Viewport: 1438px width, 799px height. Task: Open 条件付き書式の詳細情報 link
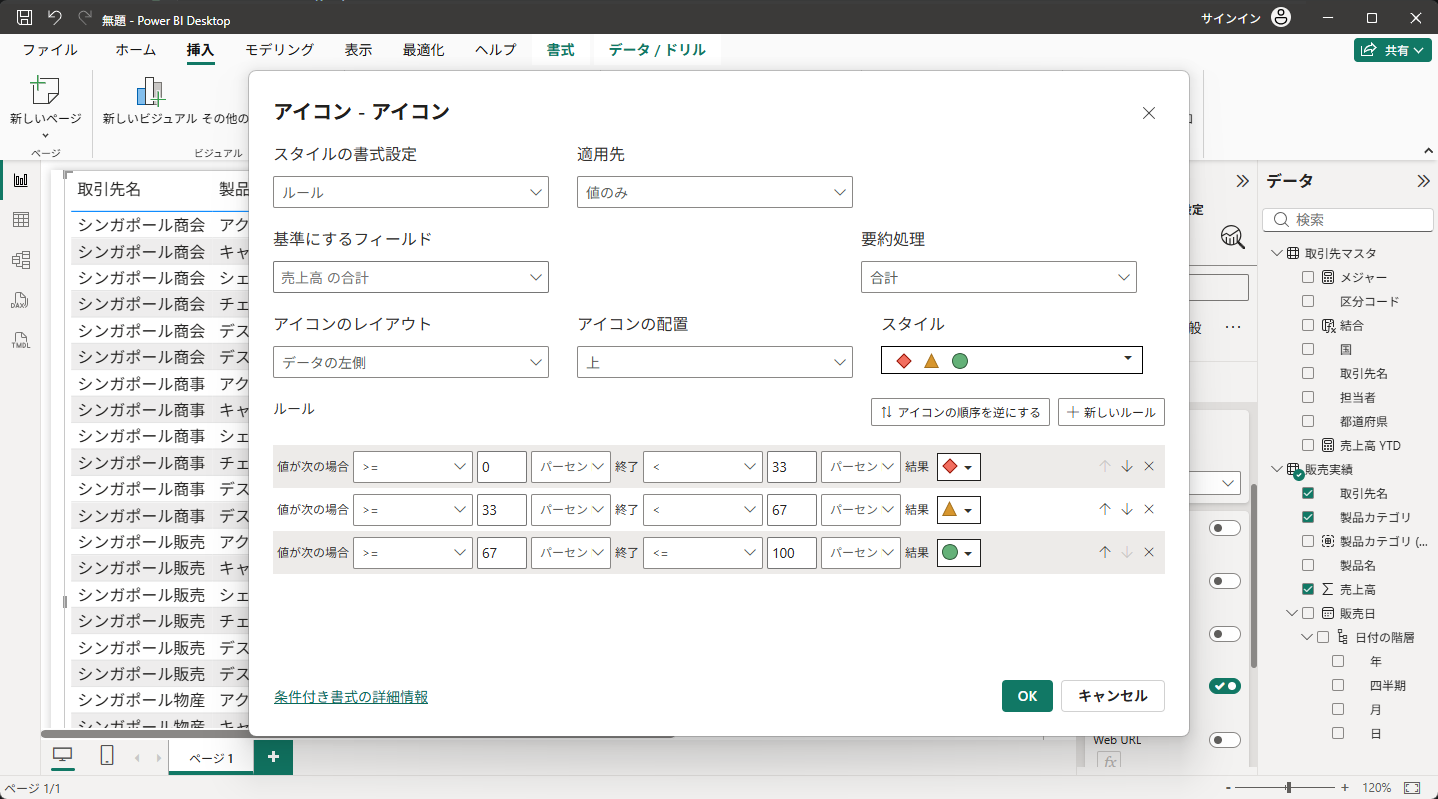[351, 697]
